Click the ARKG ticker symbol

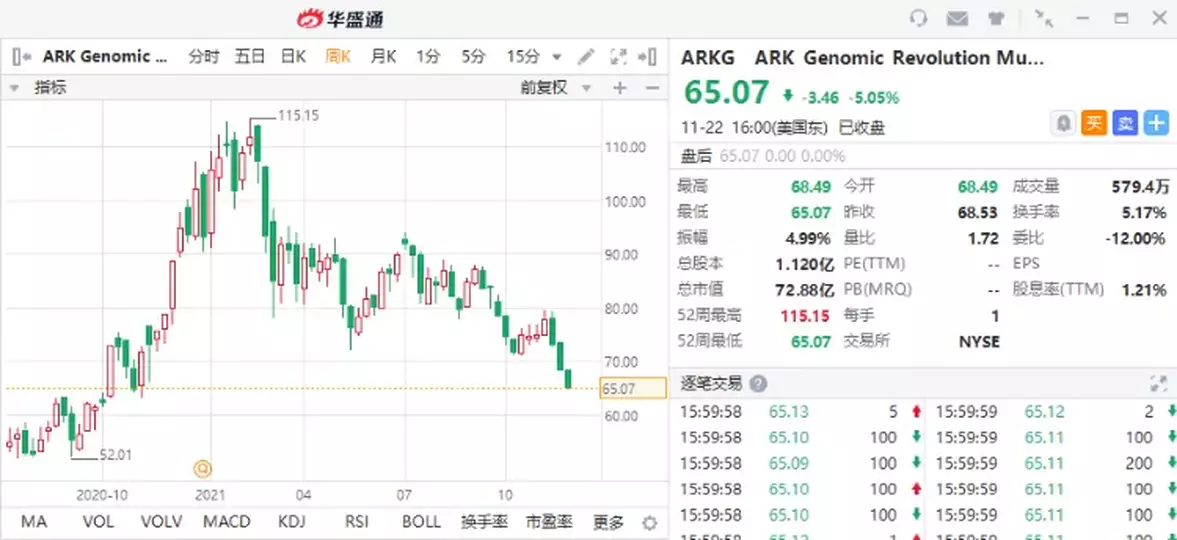tap(709, 58)
